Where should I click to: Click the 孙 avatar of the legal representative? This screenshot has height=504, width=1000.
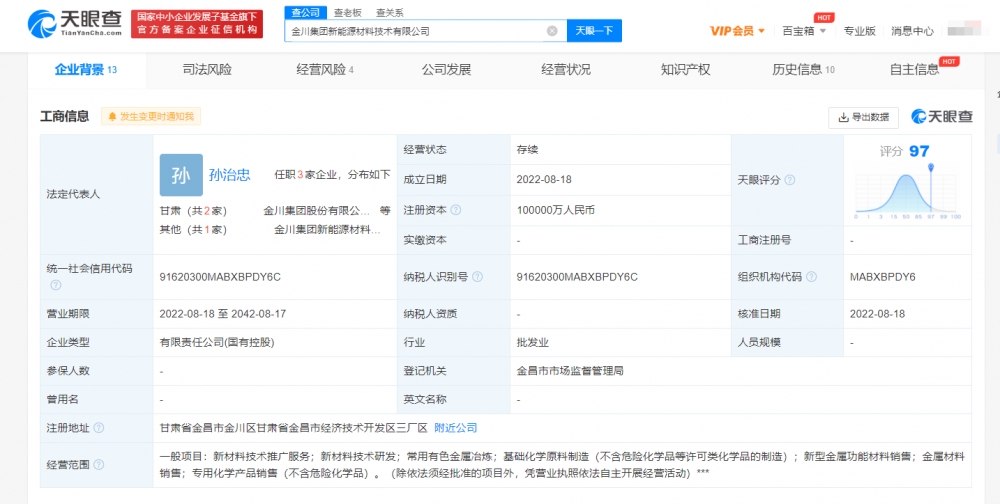point(180,175)
